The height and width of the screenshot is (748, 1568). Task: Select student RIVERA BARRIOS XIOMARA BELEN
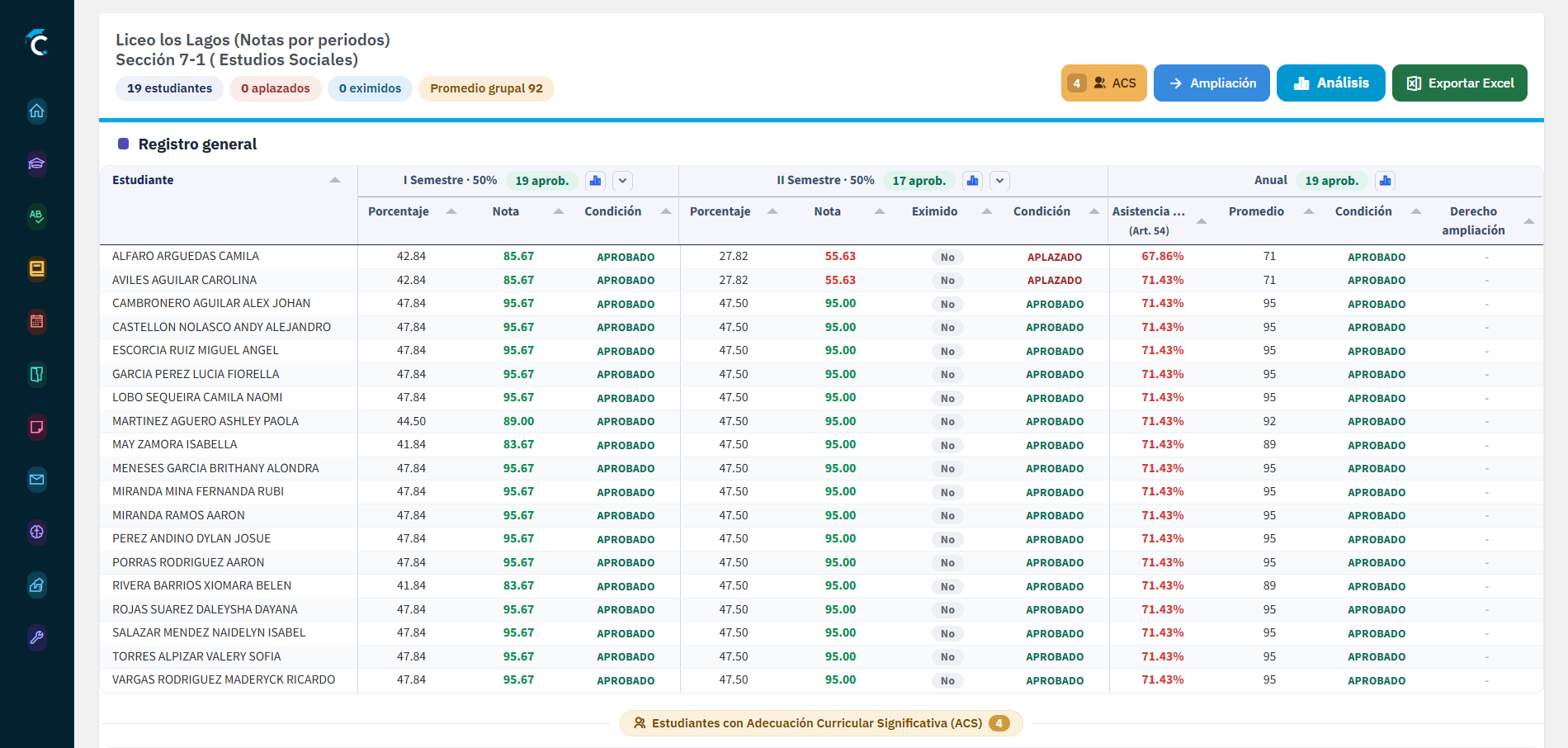[201, 585]
